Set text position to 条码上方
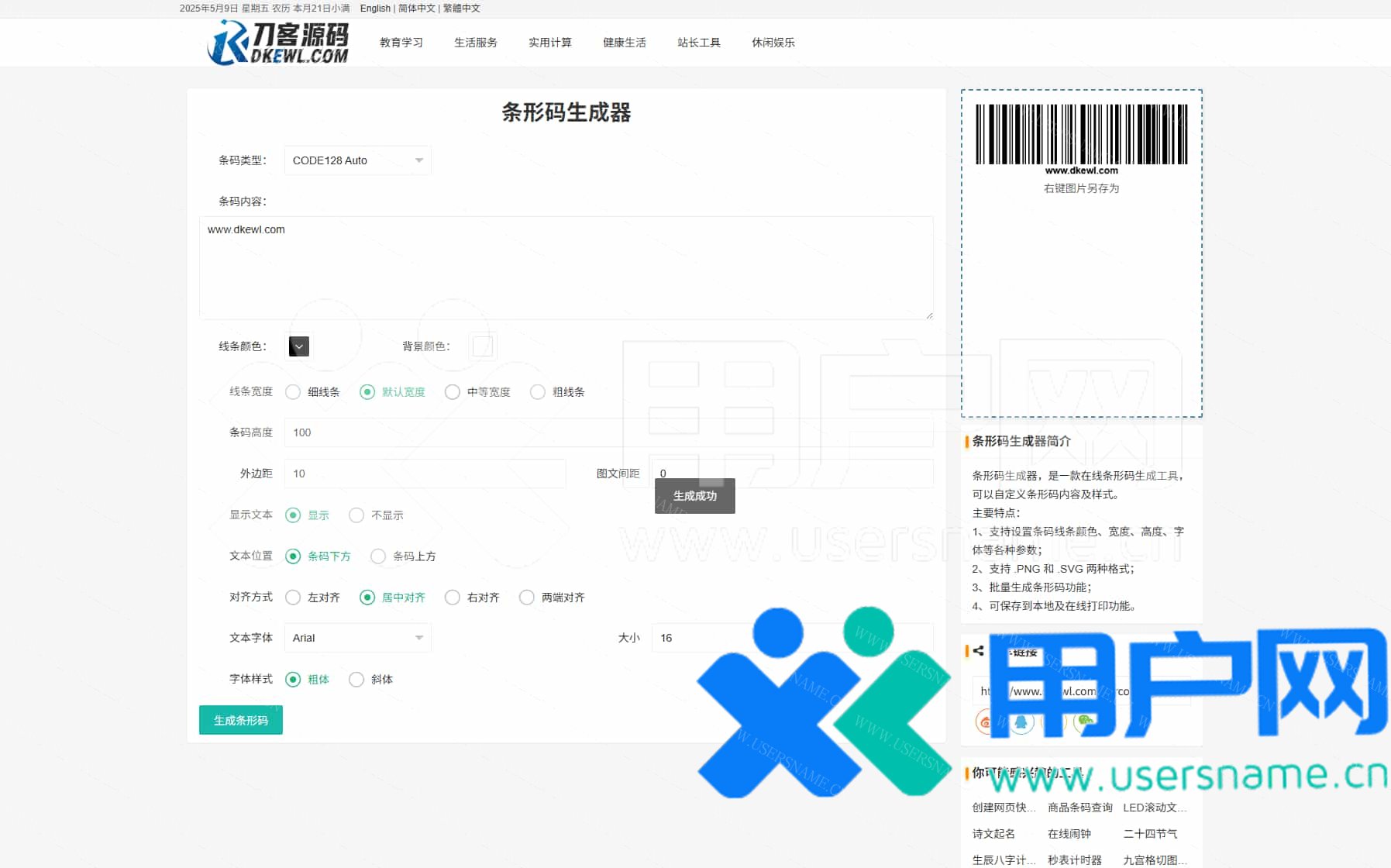The width and height of the screenshot is (1391, 868). coord(378,556)
